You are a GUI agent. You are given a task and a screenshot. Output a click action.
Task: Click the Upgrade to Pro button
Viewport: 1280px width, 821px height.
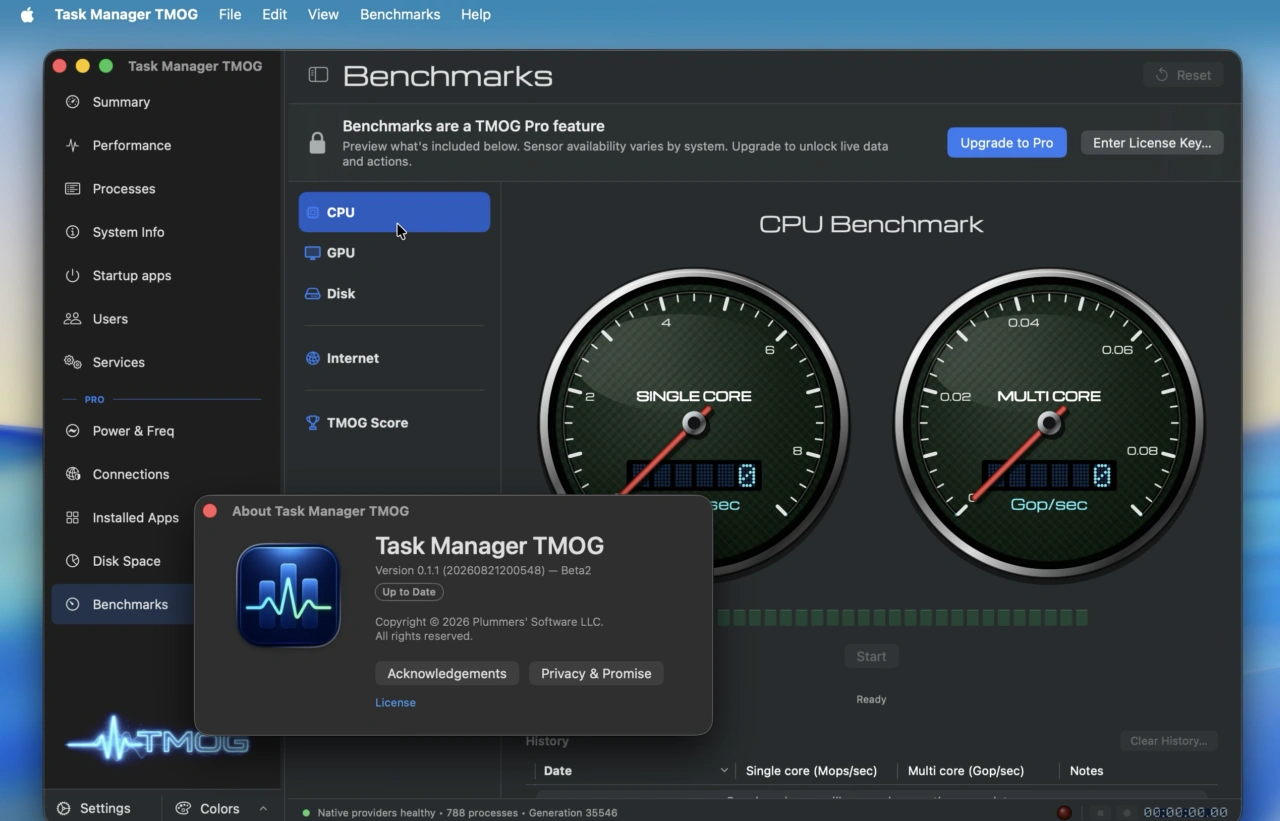(1007, 143)
